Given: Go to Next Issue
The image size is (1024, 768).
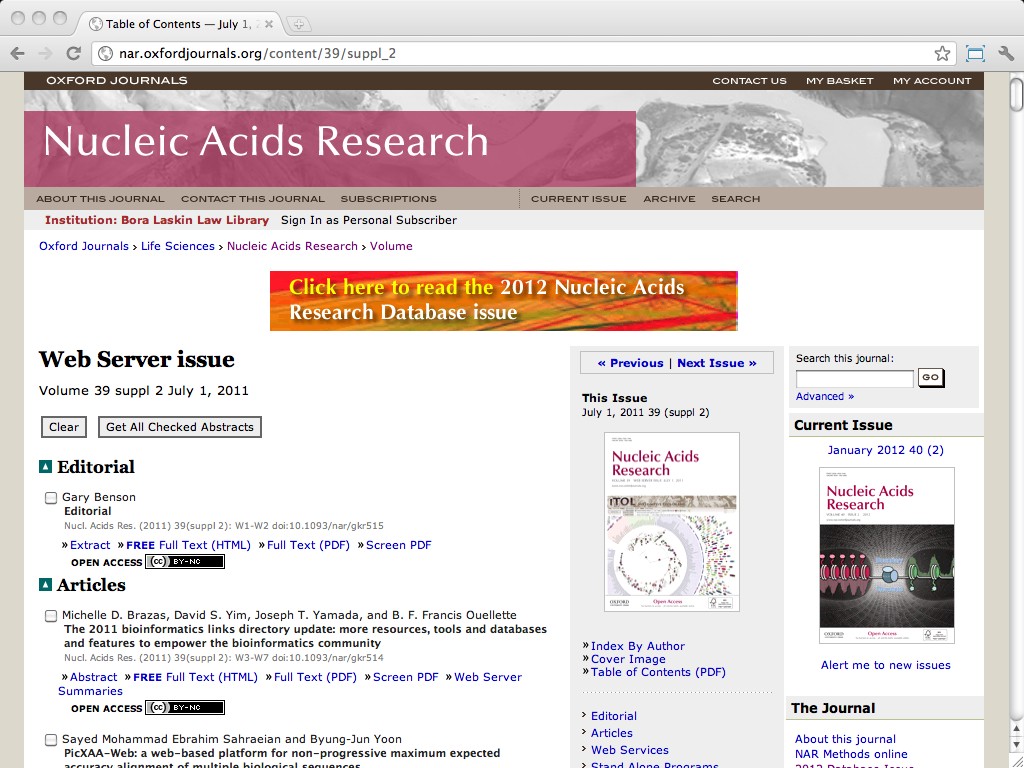Looking at the screenshot, I should [x=717, y=363].
